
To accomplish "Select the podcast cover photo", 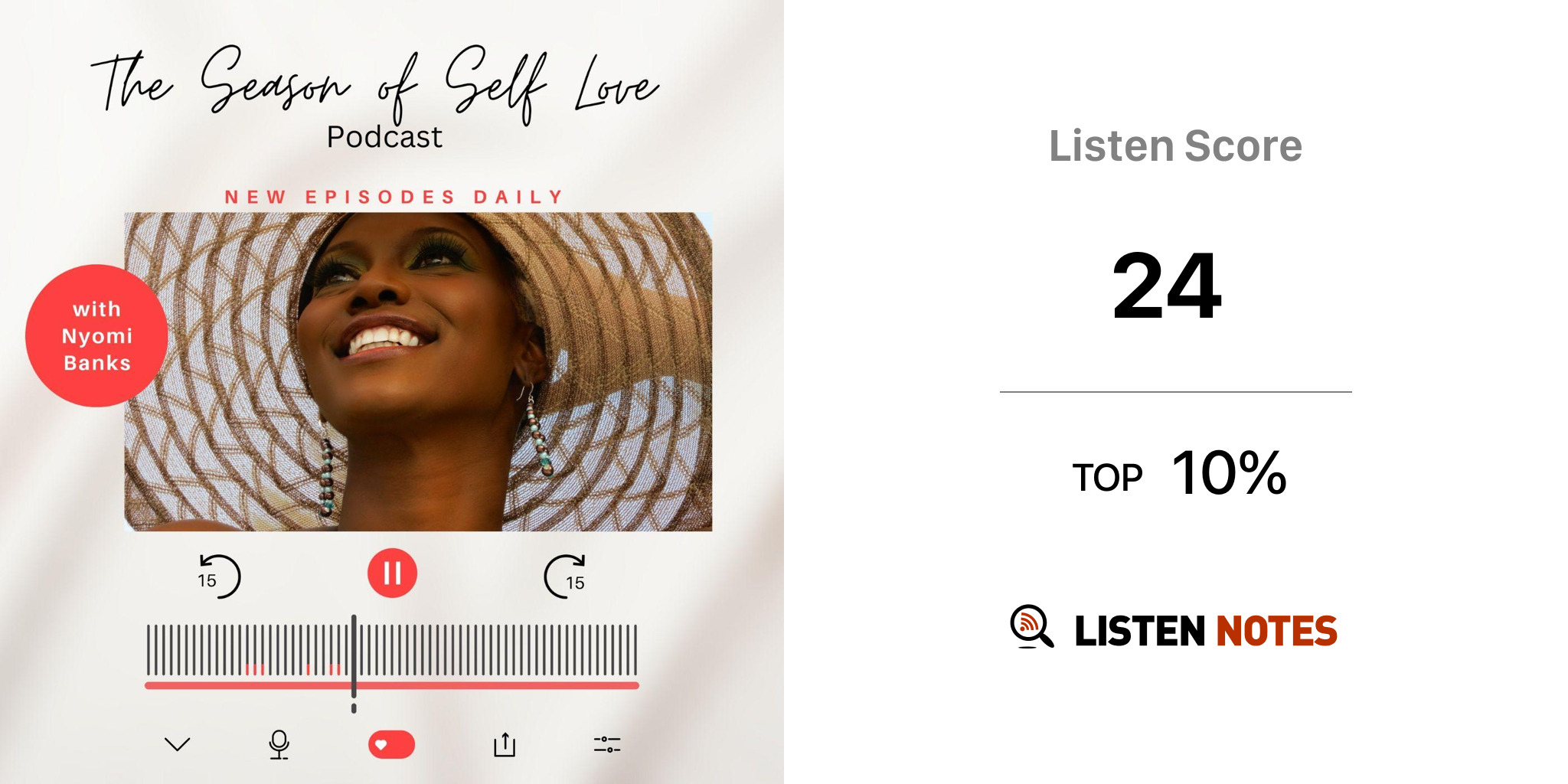I will [x=418, y=371].
